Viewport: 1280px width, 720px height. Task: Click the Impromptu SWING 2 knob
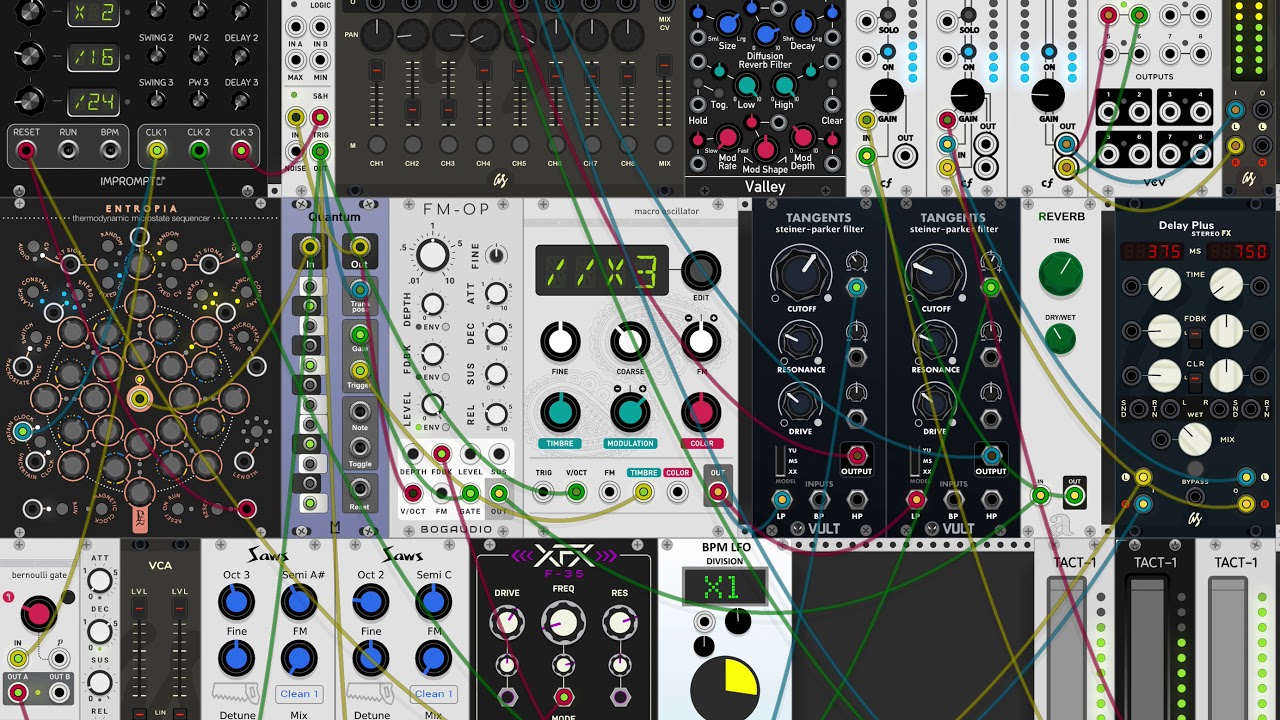pos(157,55)
